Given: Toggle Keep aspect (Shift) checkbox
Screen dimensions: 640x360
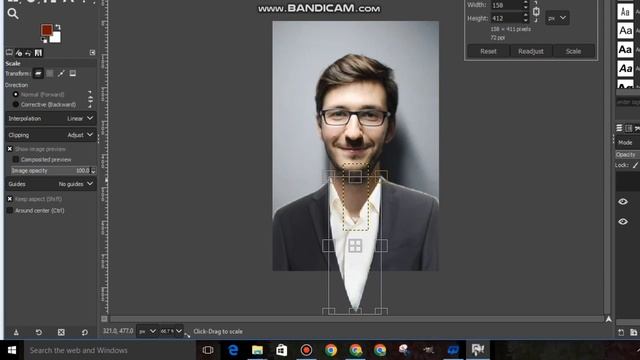Looking at the screenshot, I should pyautogui.click(x=10, y=199).
